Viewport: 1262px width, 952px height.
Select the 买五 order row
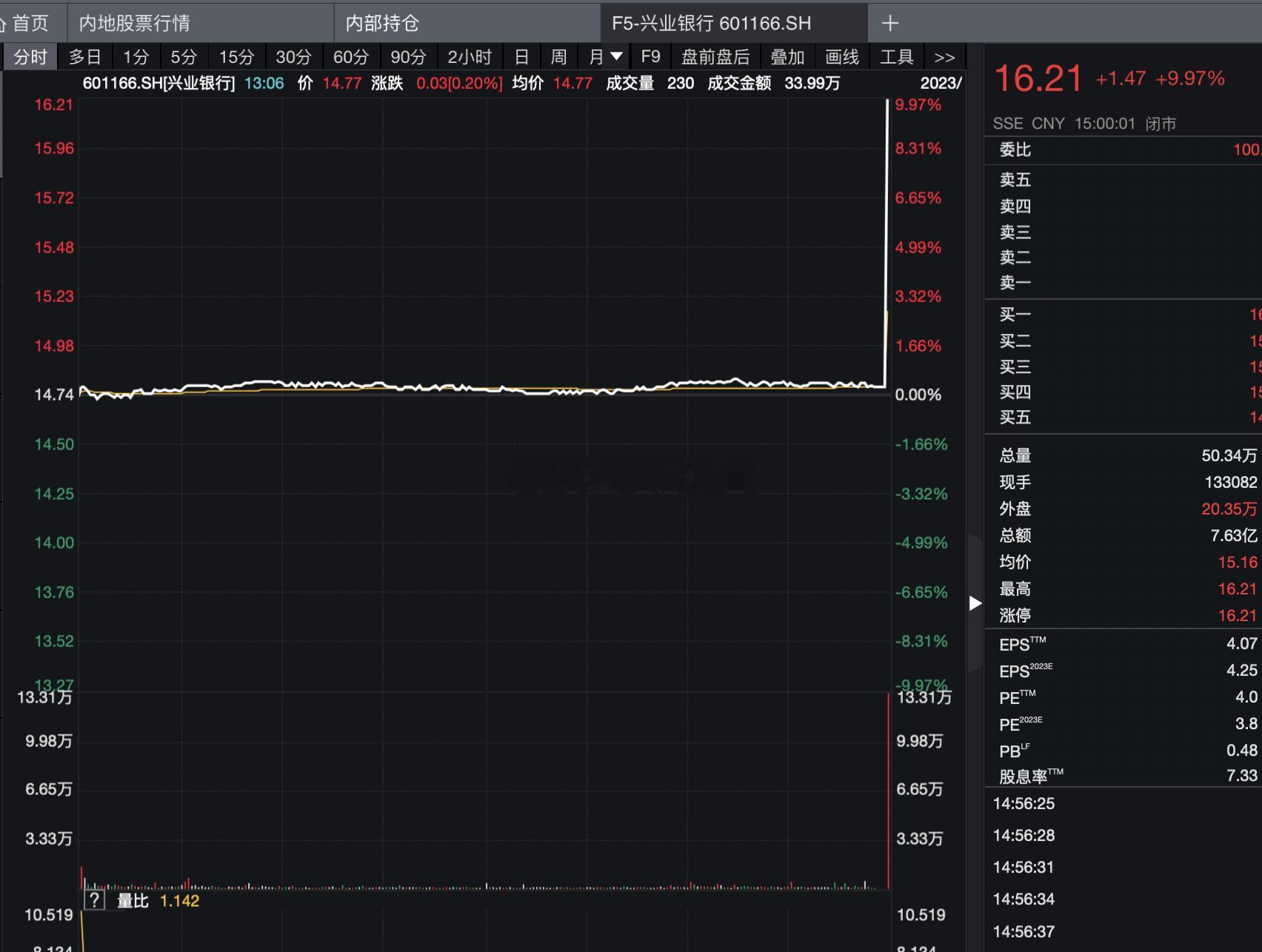[x=1124, y=418]
